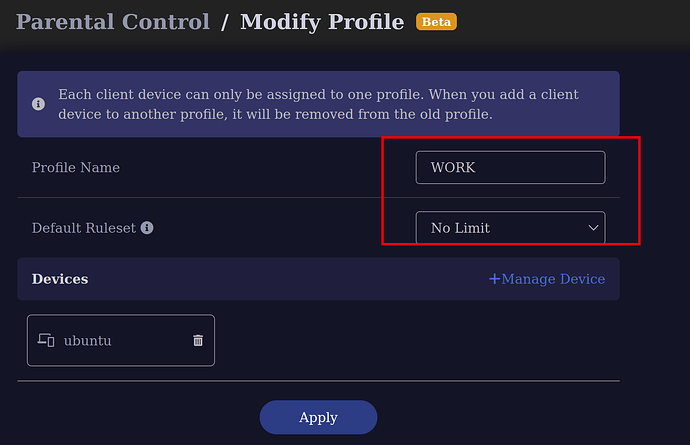Image resolution: width=690 pixels, height=445 pixels.
Task: Open the Manage Device link
Action: click(x=547, y=279)
